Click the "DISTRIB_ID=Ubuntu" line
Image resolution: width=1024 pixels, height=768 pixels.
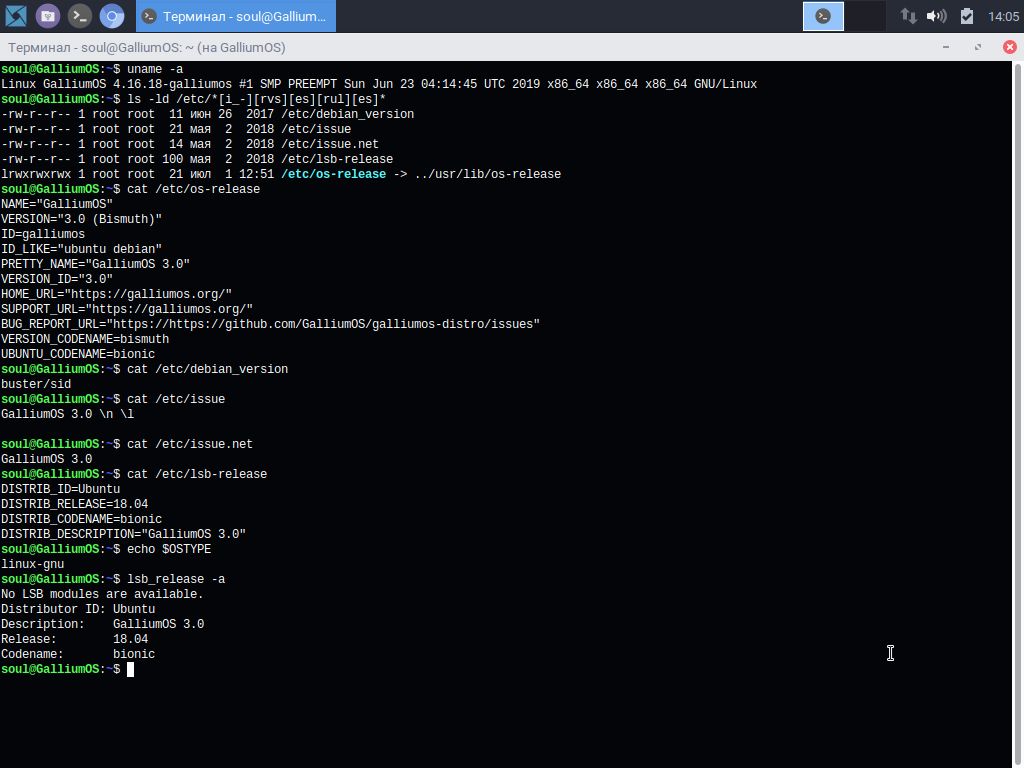(x=60, y=490)
